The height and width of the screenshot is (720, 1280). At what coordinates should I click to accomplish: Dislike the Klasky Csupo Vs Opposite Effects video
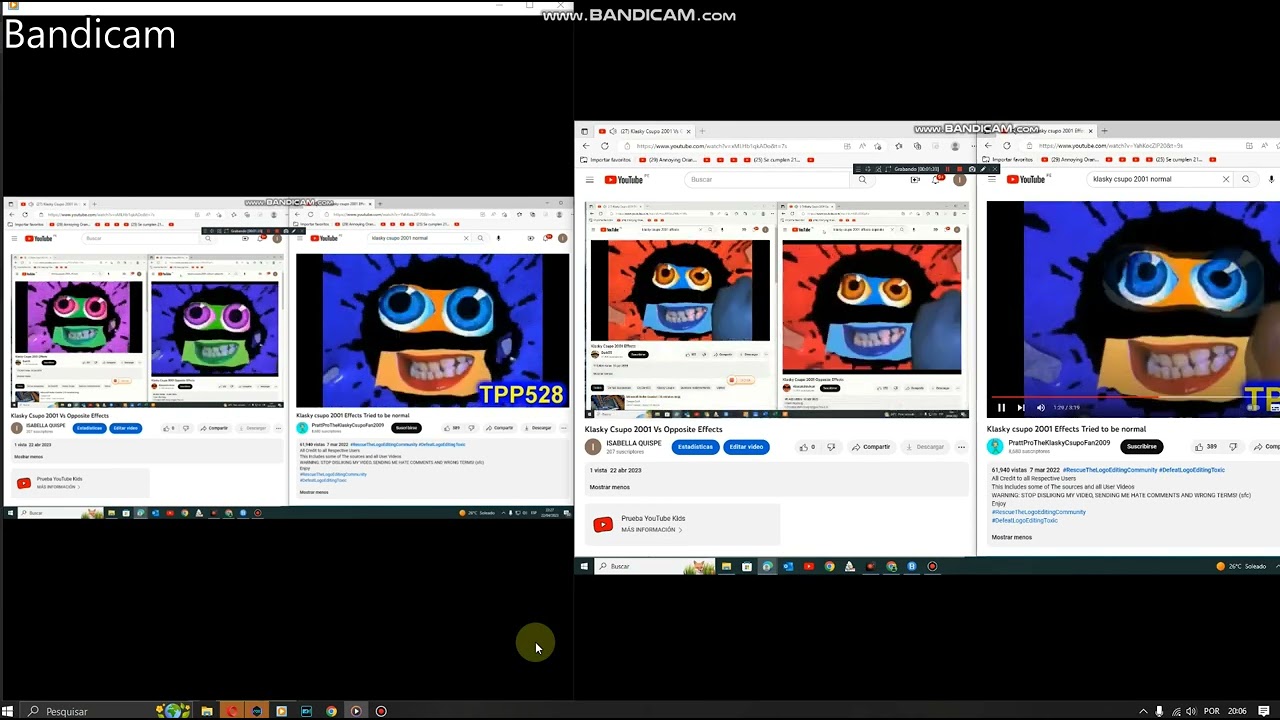click(830, 447)
